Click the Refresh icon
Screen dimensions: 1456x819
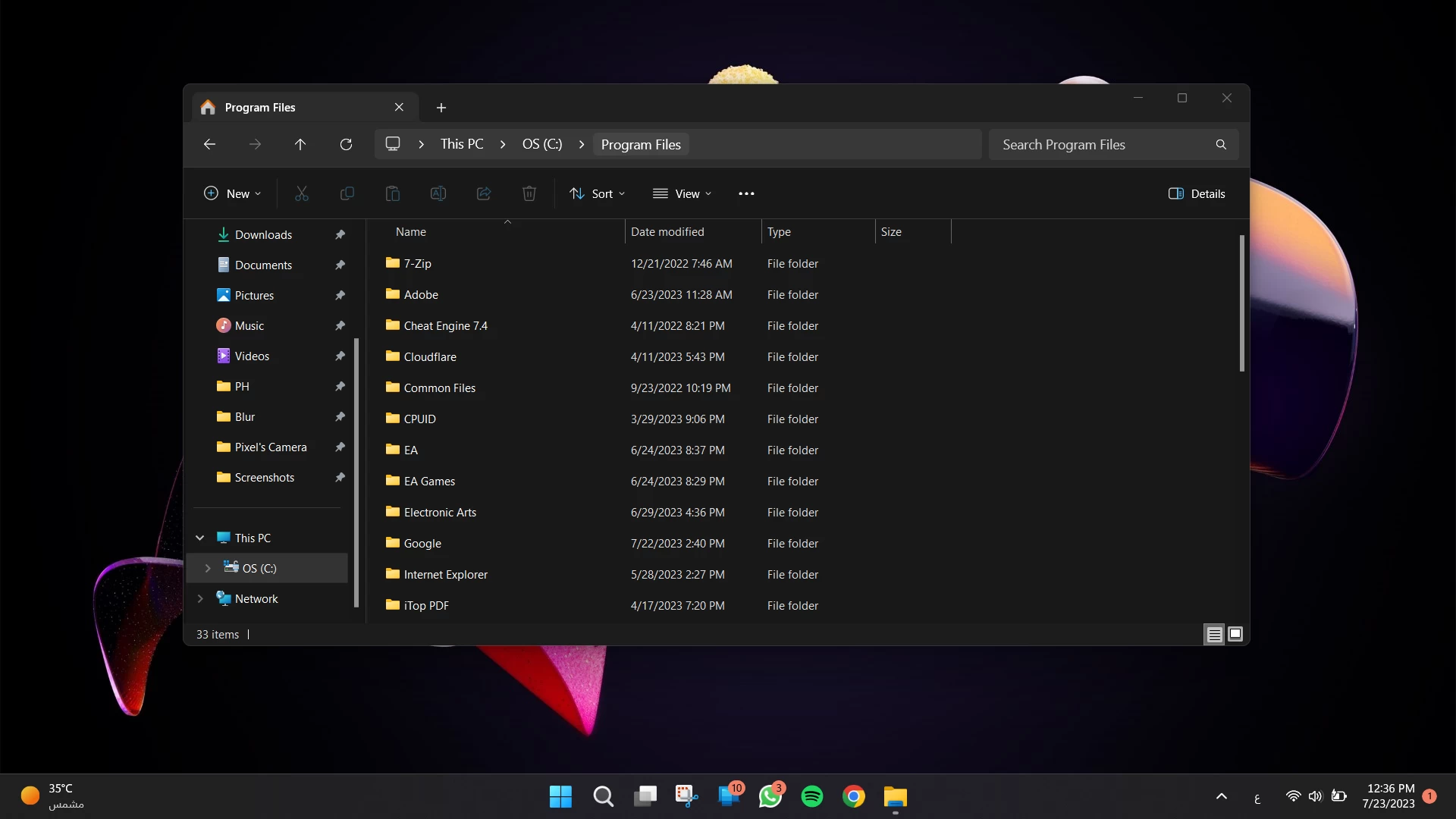pos(346,144)
